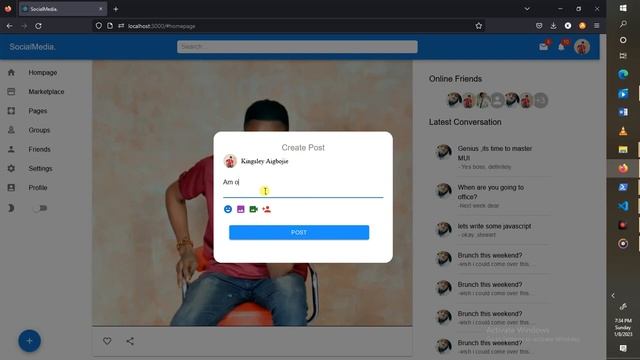
Task: Click the settings gear icon in sidebar
Action: [11, 168]
